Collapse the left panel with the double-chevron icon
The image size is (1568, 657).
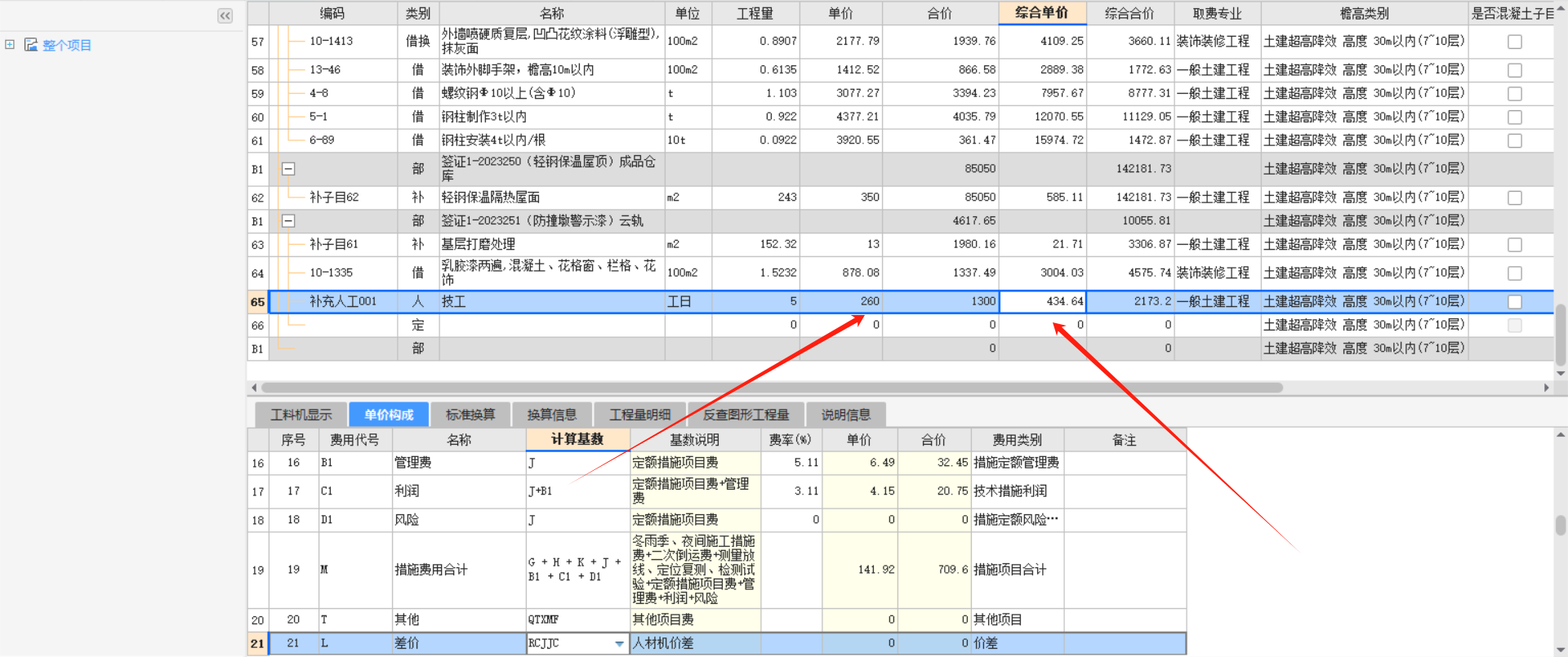tap(225, 16)
